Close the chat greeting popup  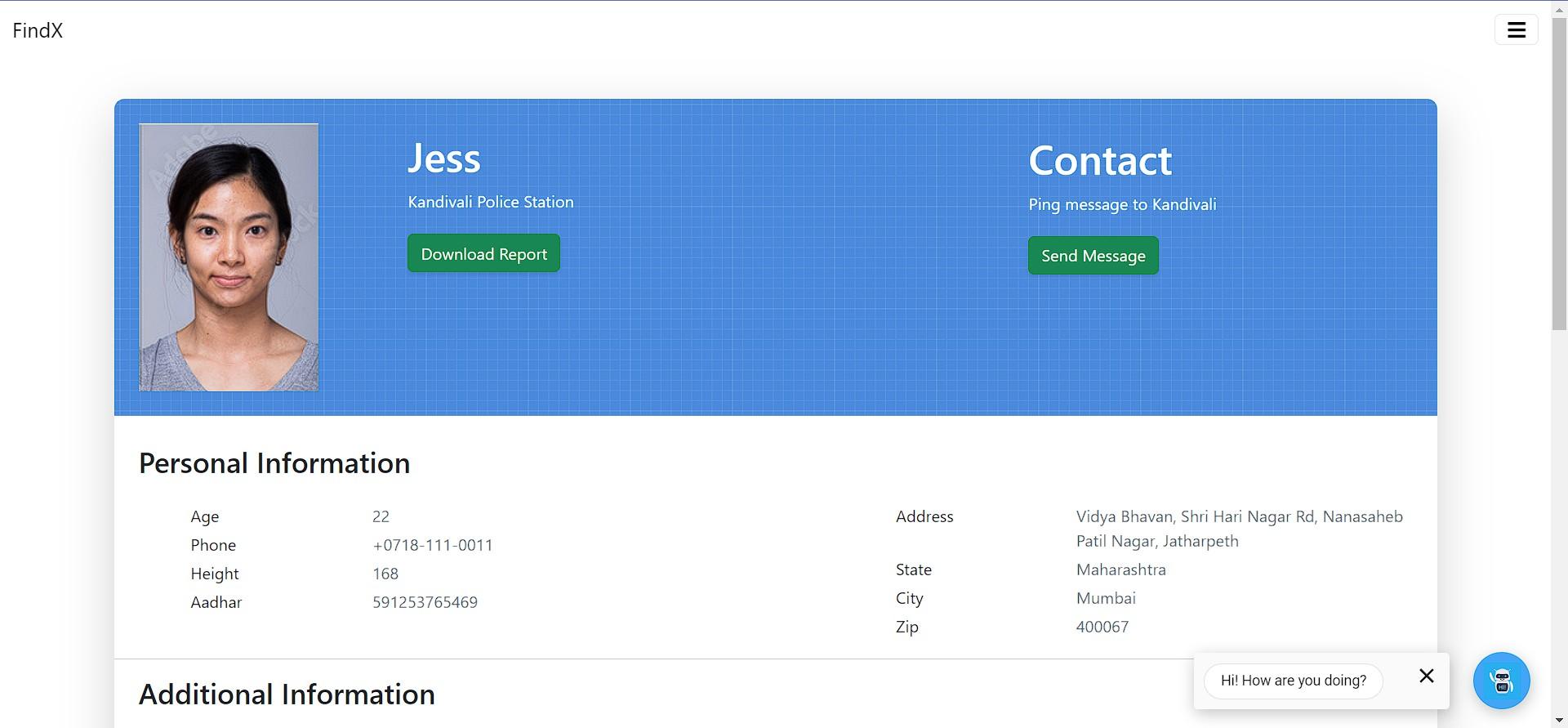[1426, 676]
